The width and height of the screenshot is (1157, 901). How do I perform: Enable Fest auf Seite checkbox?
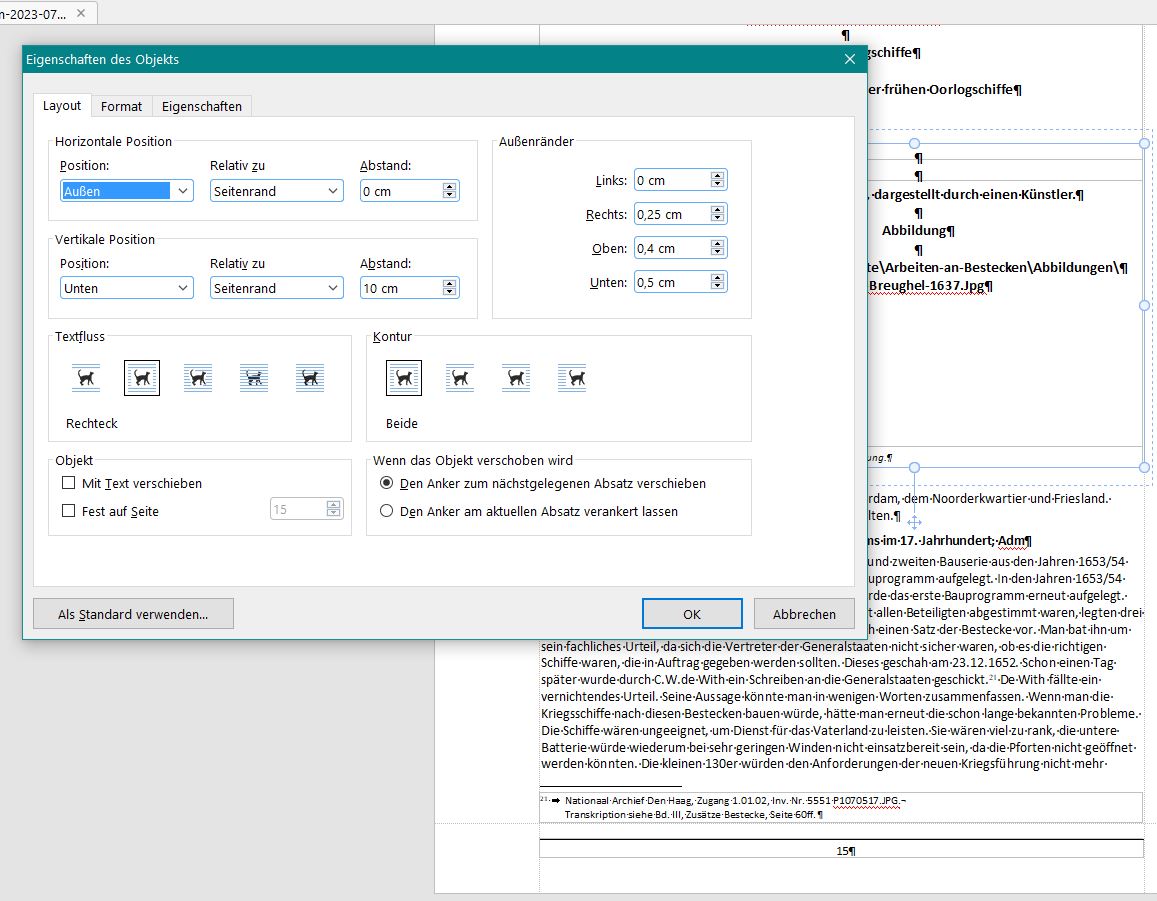(x=69, y=511)
